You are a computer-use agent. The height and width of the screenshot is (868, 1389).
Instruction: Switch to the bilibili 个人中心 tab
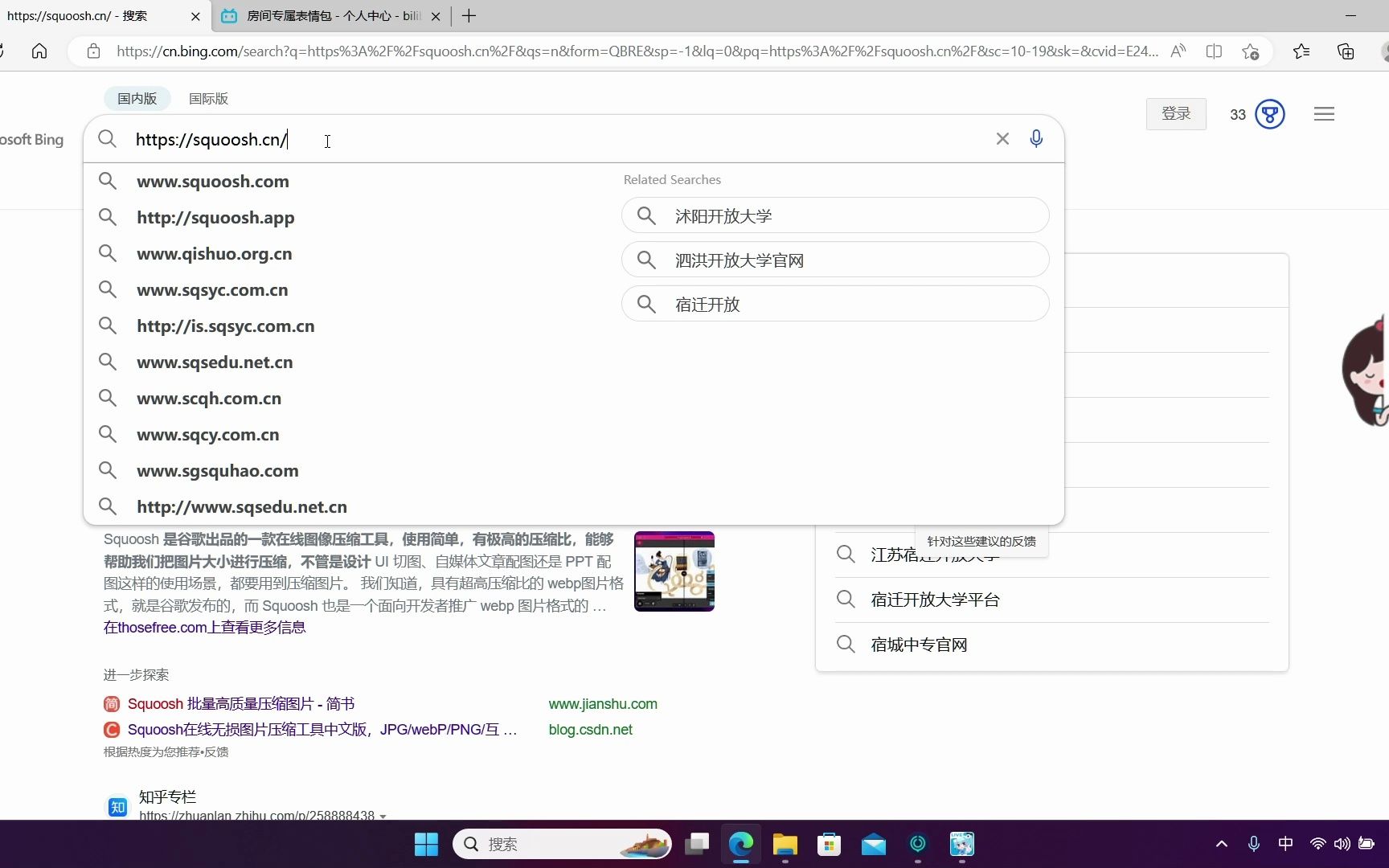[x=332, y=16]
